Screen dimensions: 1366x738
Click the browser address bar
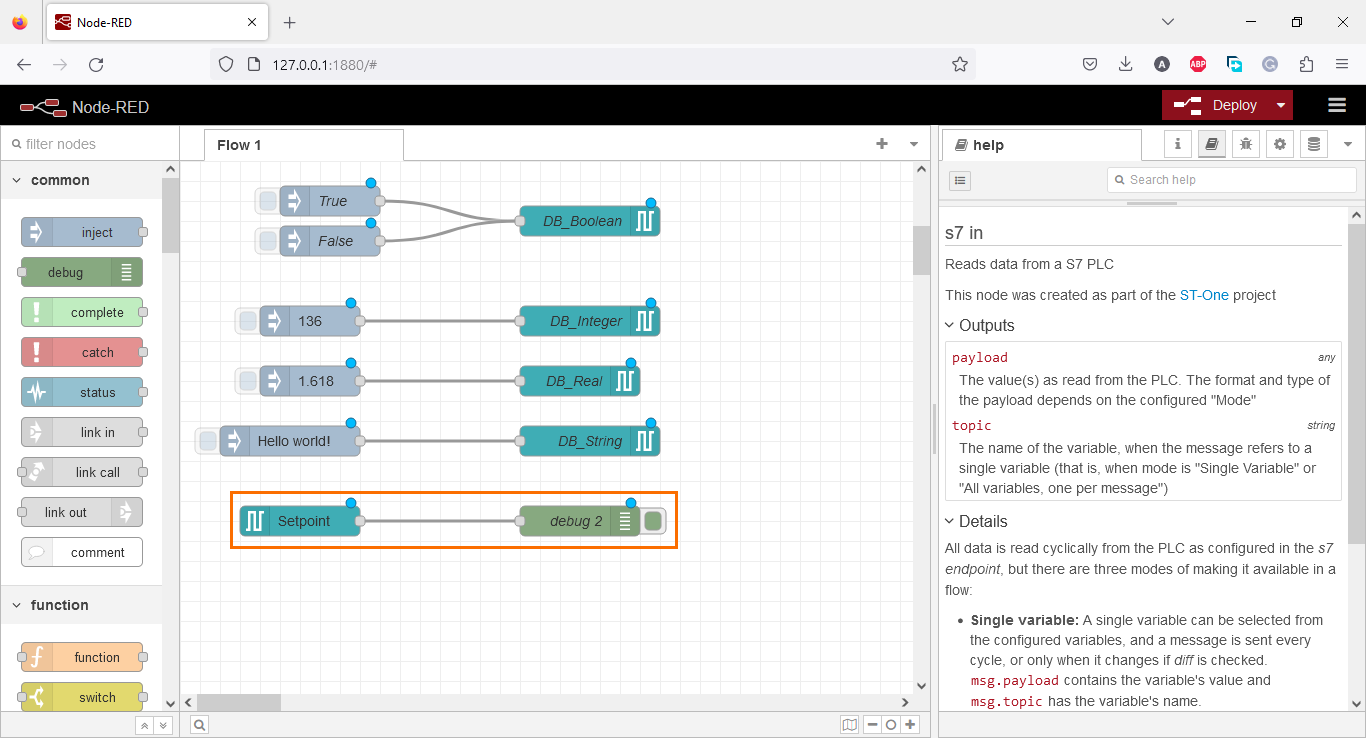point(592,64)
